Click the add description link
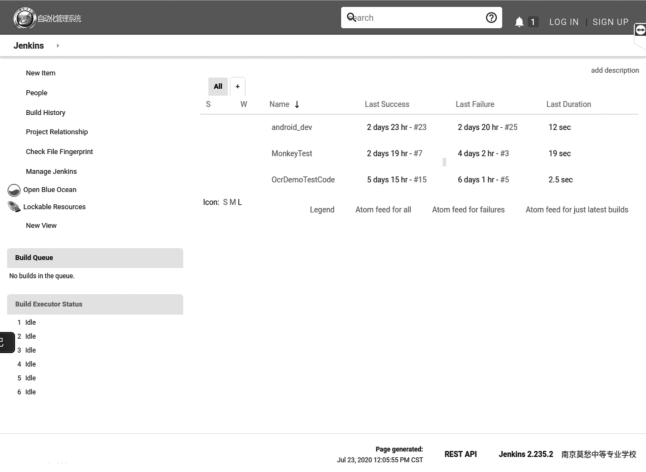Viewport: 646px width, 472px height. coord(614,70)
